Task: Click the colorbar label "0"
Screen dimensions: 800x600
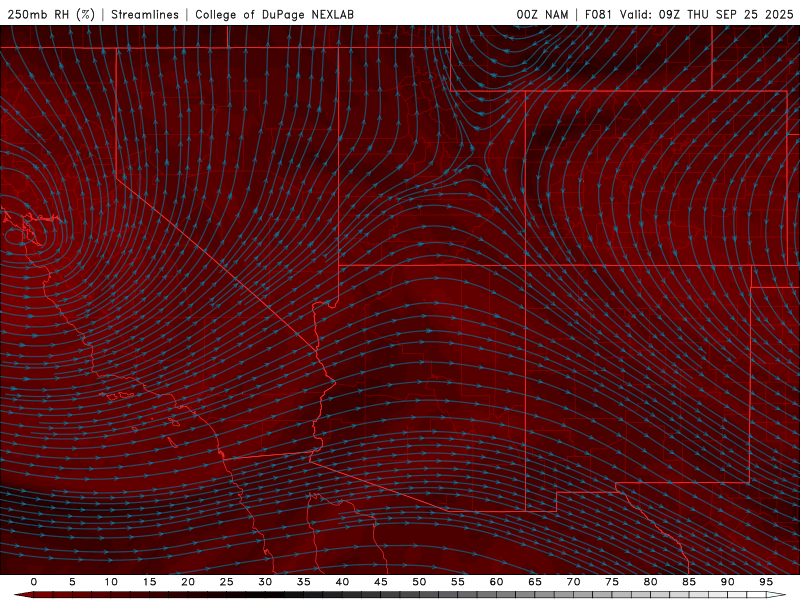Action: point(34,582)
